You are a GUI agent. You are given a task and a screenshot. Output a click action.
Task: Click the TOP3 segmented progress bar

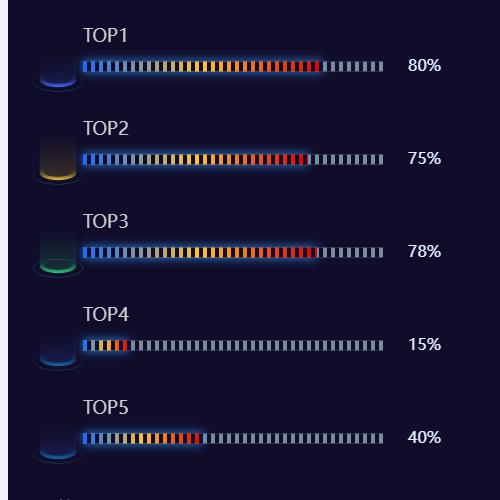click(x=233, y=252)
